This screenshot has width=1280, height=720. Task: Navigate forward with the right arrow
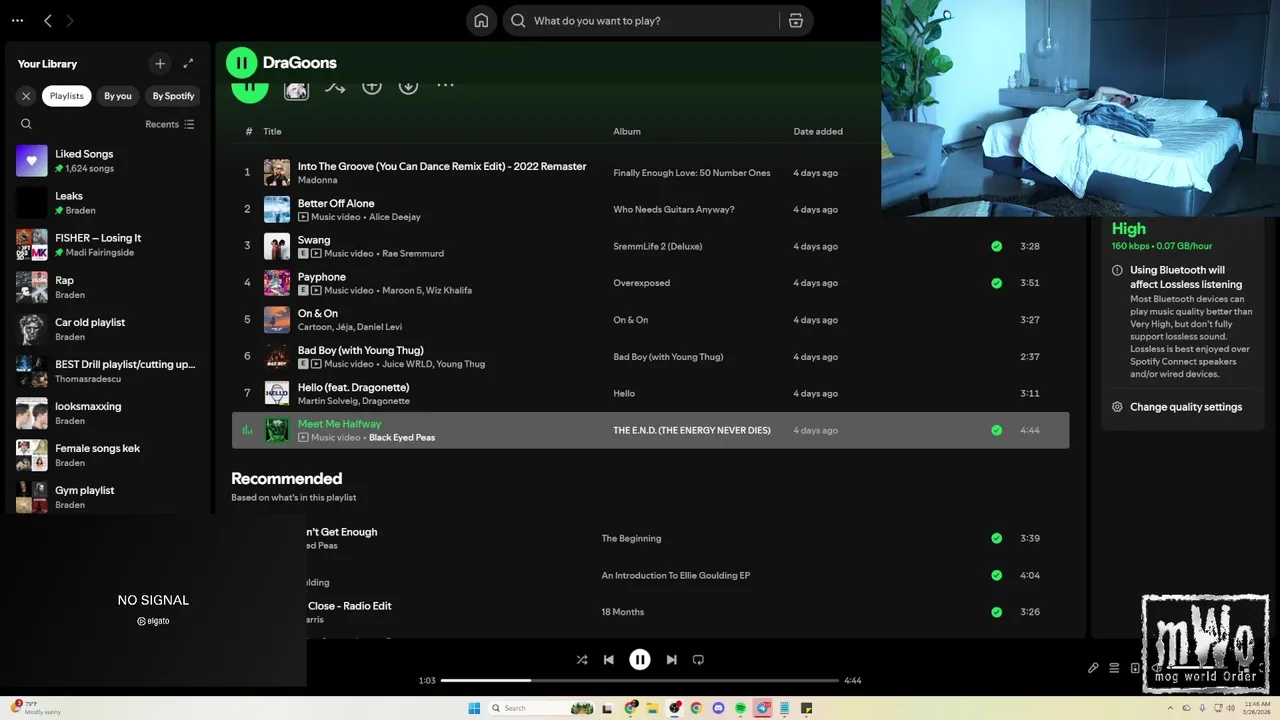(69, 20)
